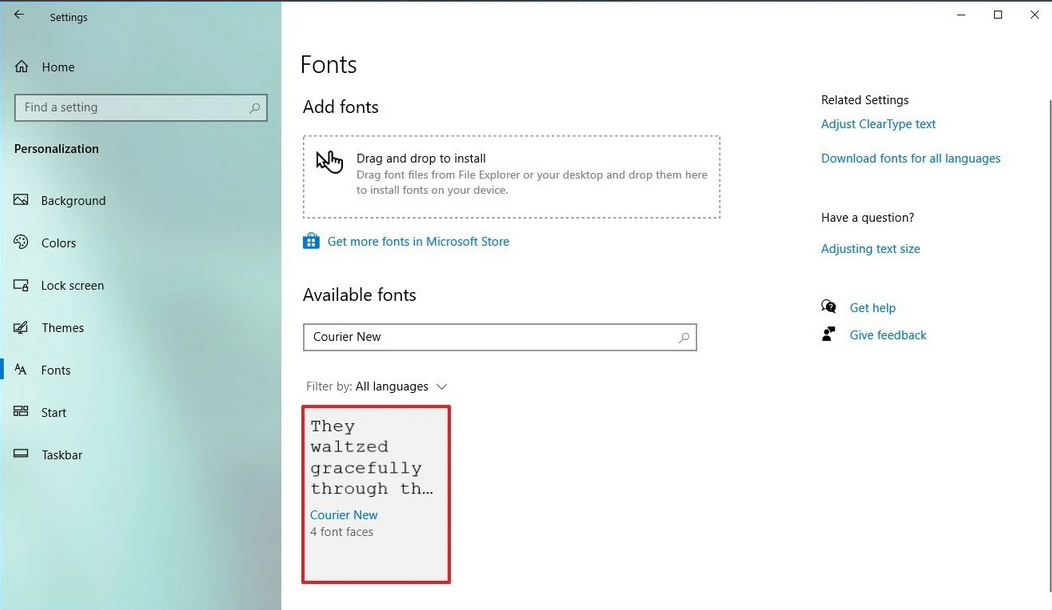The width and height of the screenshot is (1052, 610).
Task: Click the Lock screen icon
Action: tap(21, 285)
